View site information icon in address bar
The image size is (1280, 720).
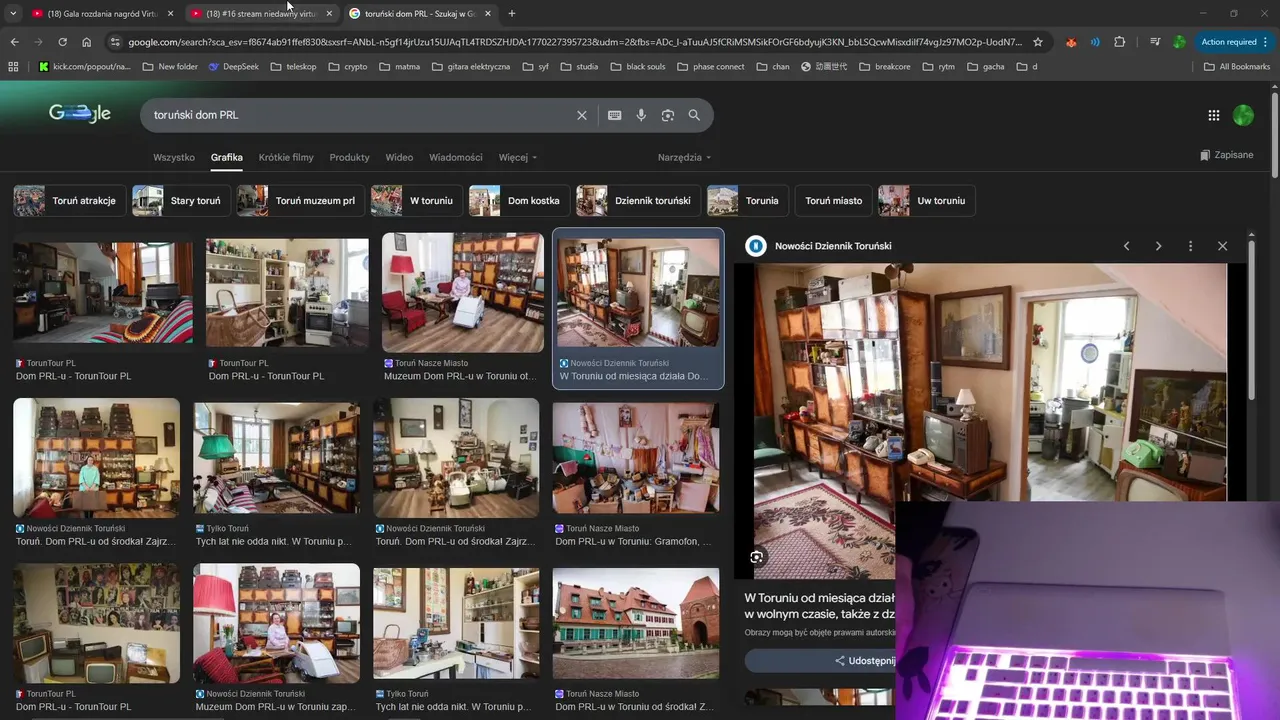coord(115,42)
